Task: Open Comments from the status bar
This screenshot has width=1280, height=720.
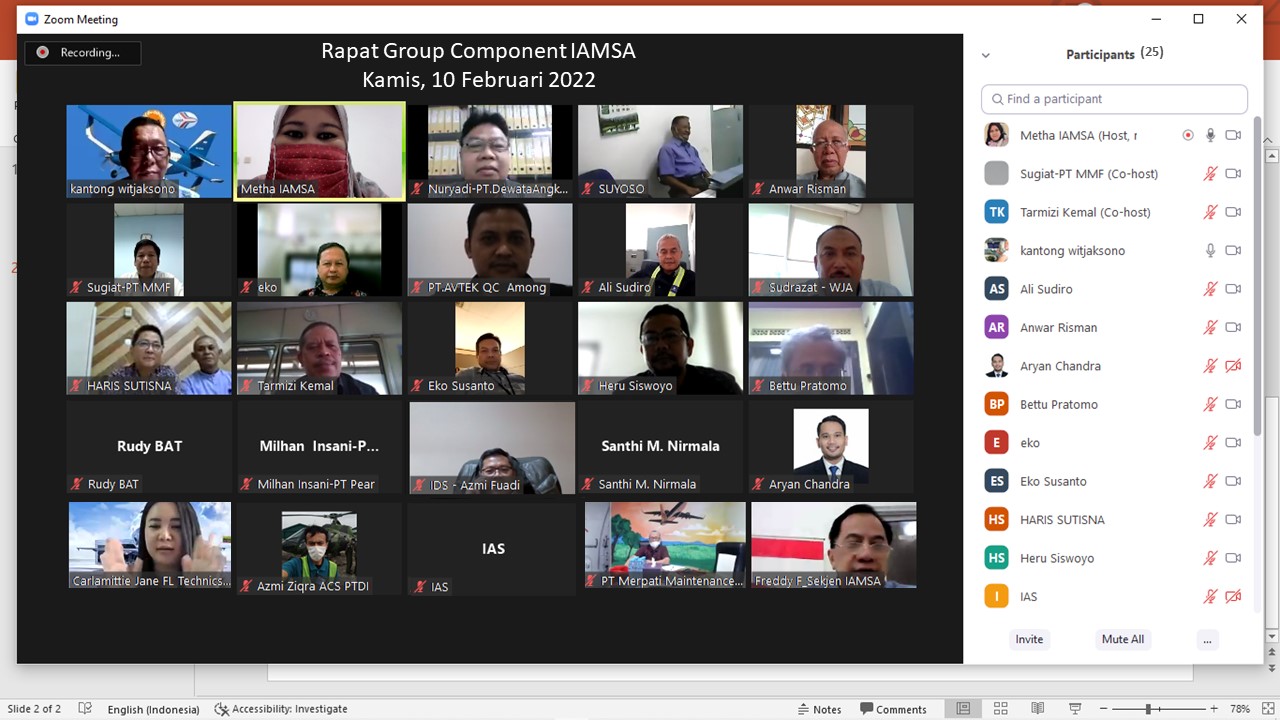Action: [893, 709]
